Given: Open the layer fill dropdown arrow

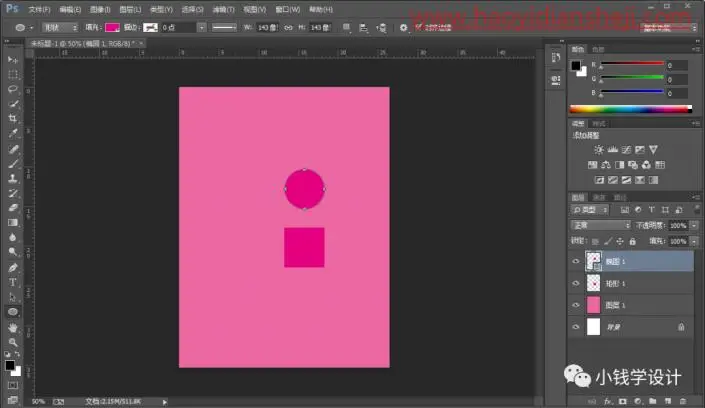Looking at the screenshot, I should pyautogui.click(x=694, y=242).
